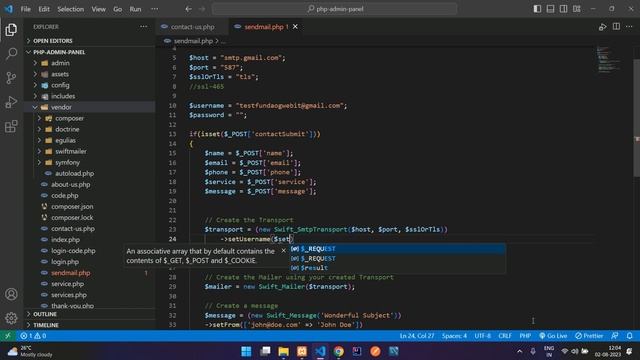Toggle the secondary side bar layout icon
Screen dimensions: 640x360
(563, 9)
